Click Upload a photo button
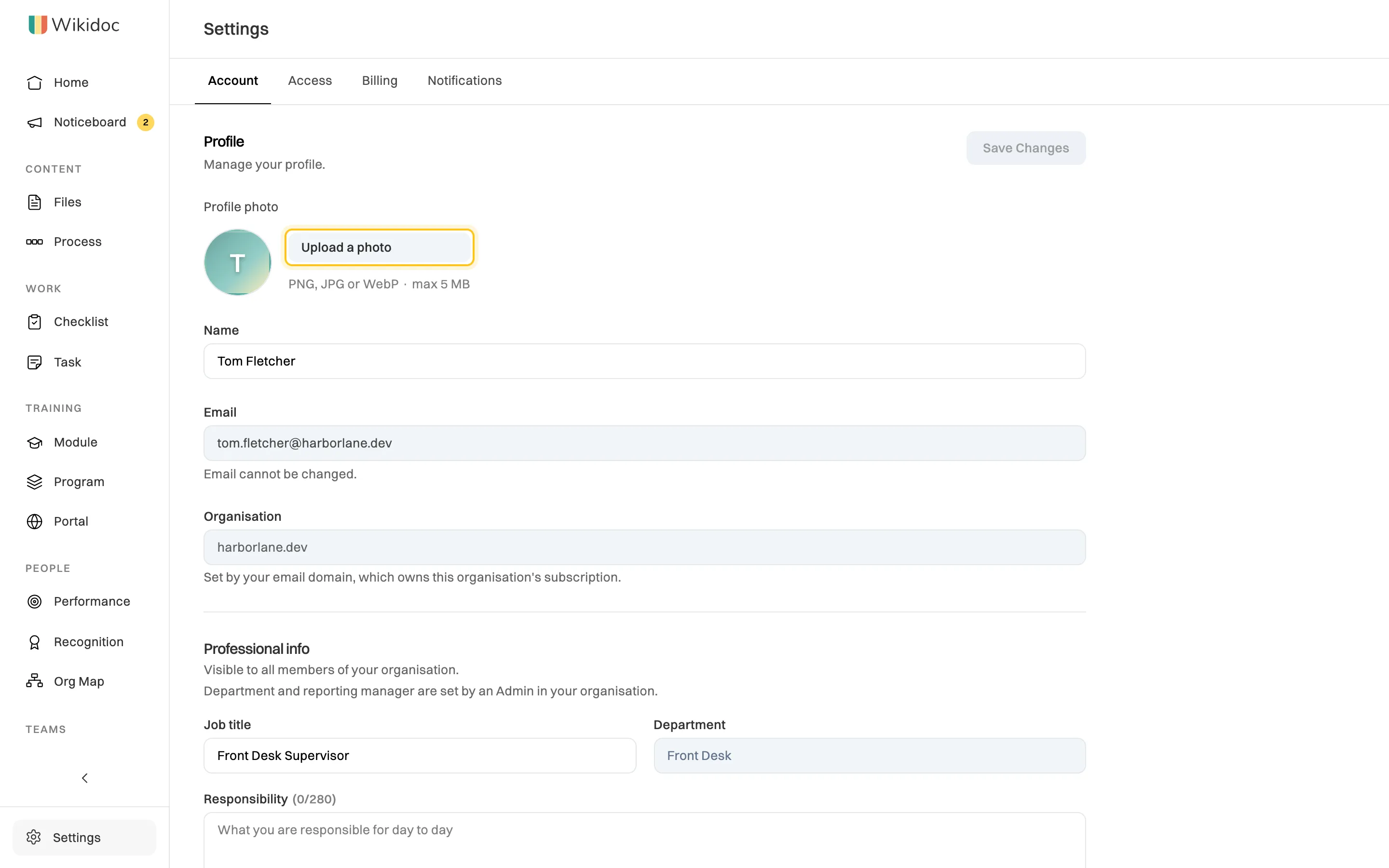Image resolution: width=1389 pixels, height=868 pixels. click(x=380, y=247)
